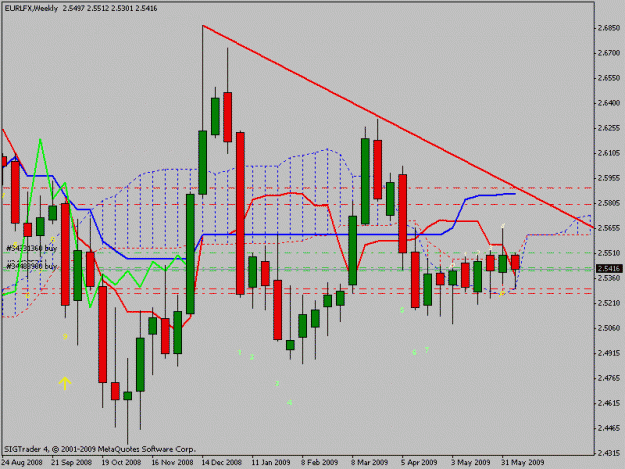The height and width of the screenshot is (469, 625).
Task: Click the MetaQuotes Software Corp. copyright text
Action: point(100,449)
